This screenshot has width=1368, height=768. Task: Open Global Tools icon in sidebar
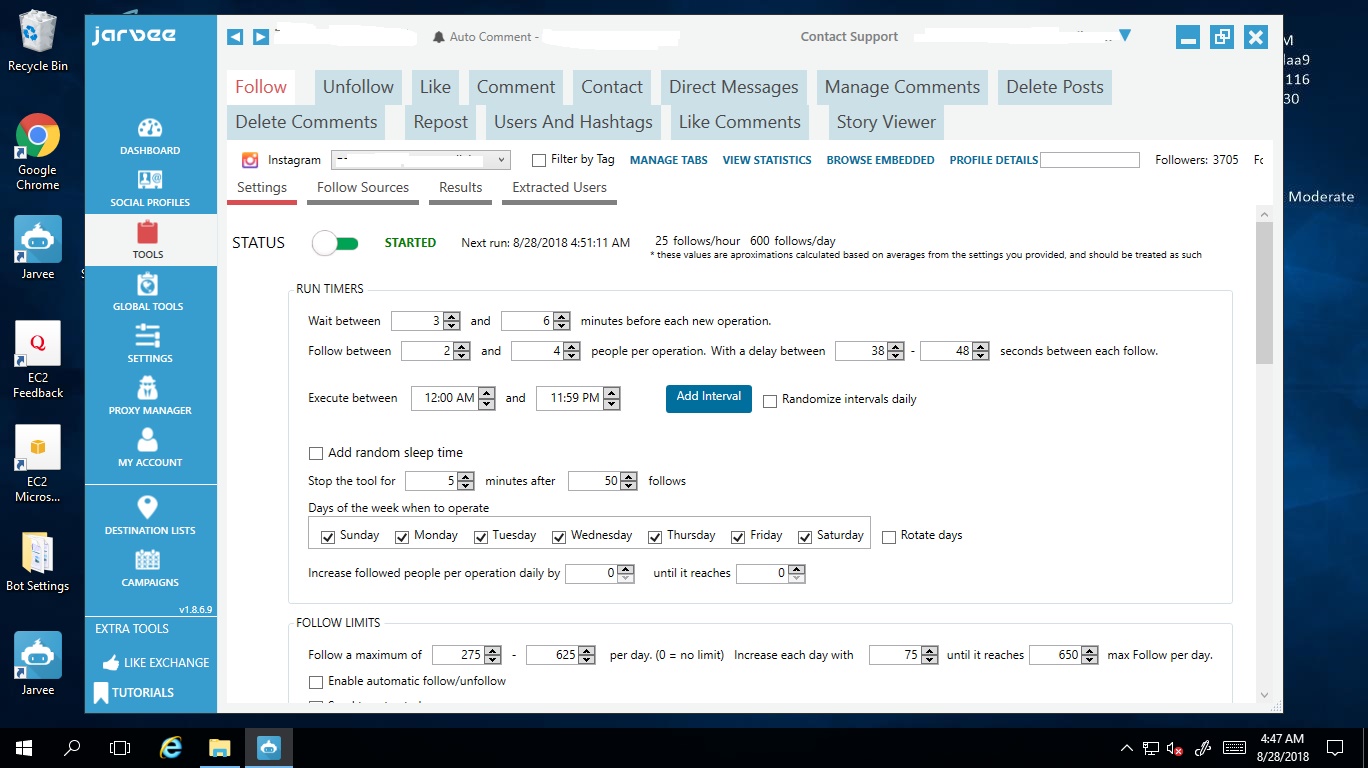[148, 284]
